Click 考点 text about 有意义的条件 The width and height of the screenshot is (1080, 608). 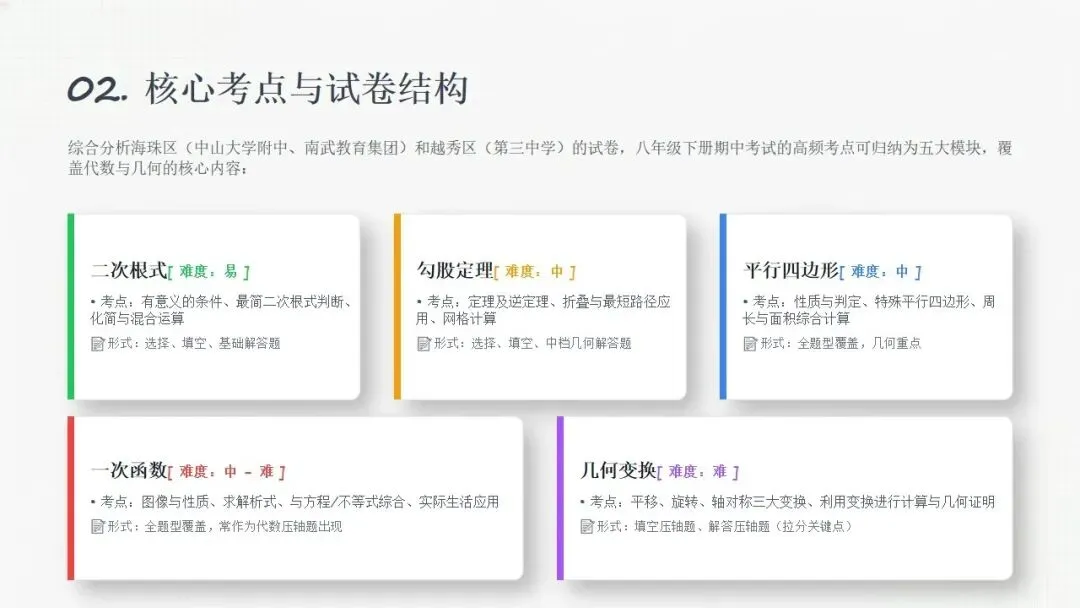tap(222, 310)
